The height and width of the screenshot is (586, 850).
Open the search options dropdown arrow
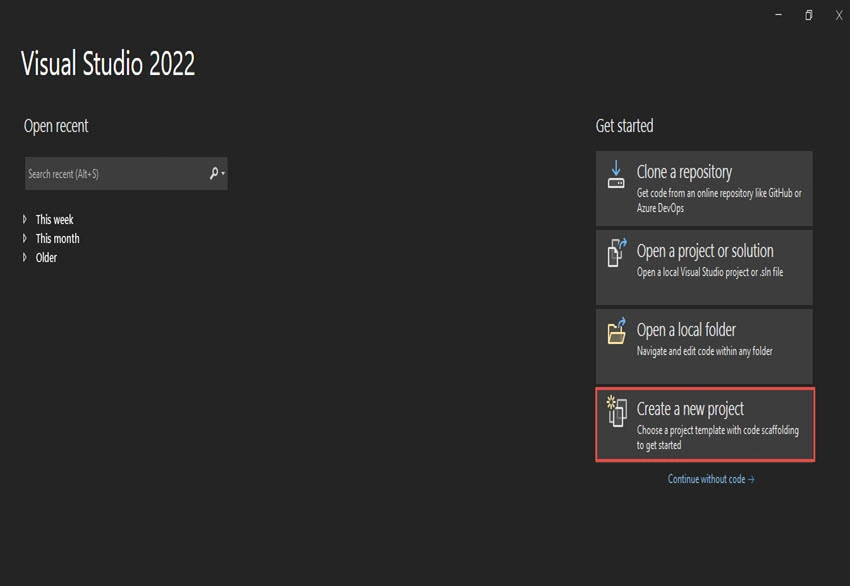point(223,173)
